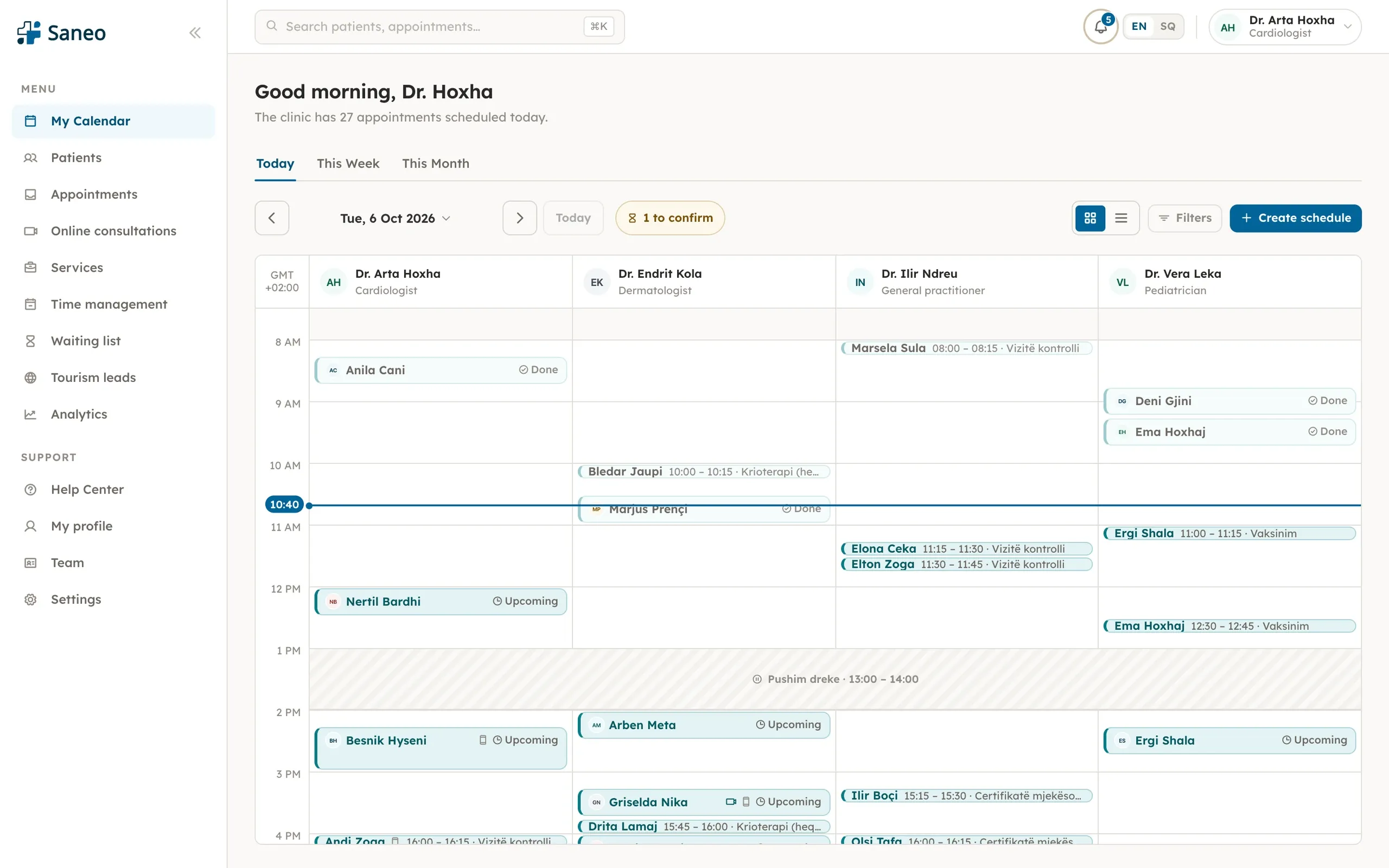Open My Calendar in sidebar
This screenshot has height=868, width=1389.
[113, 121]
